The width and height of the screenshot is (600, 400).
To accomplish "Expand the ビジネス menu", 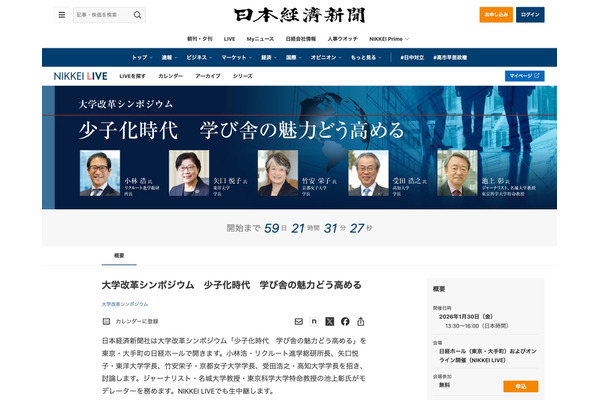I will pyautogui.click(x=199, y=57).
